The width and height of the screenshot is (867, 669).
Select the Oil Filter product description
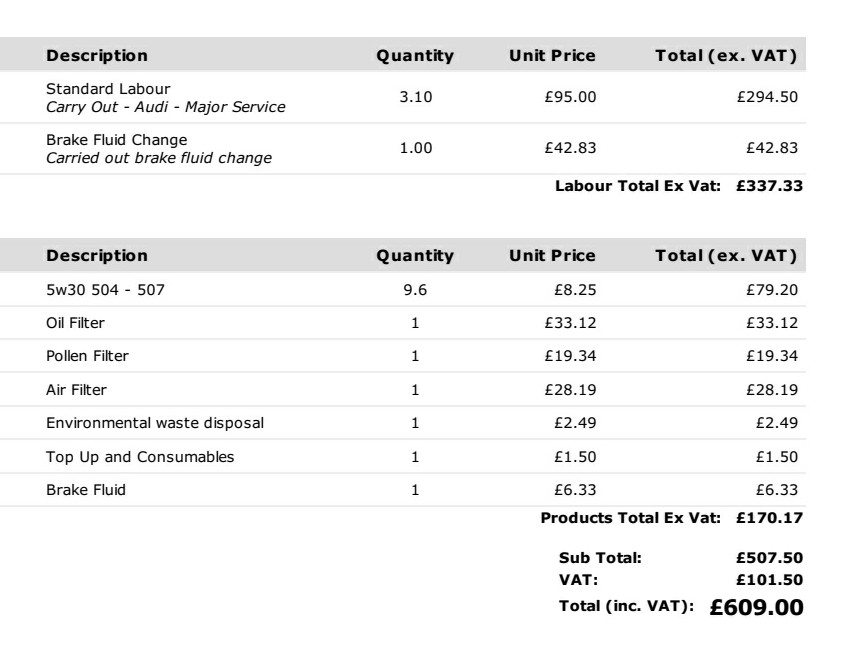76,324
